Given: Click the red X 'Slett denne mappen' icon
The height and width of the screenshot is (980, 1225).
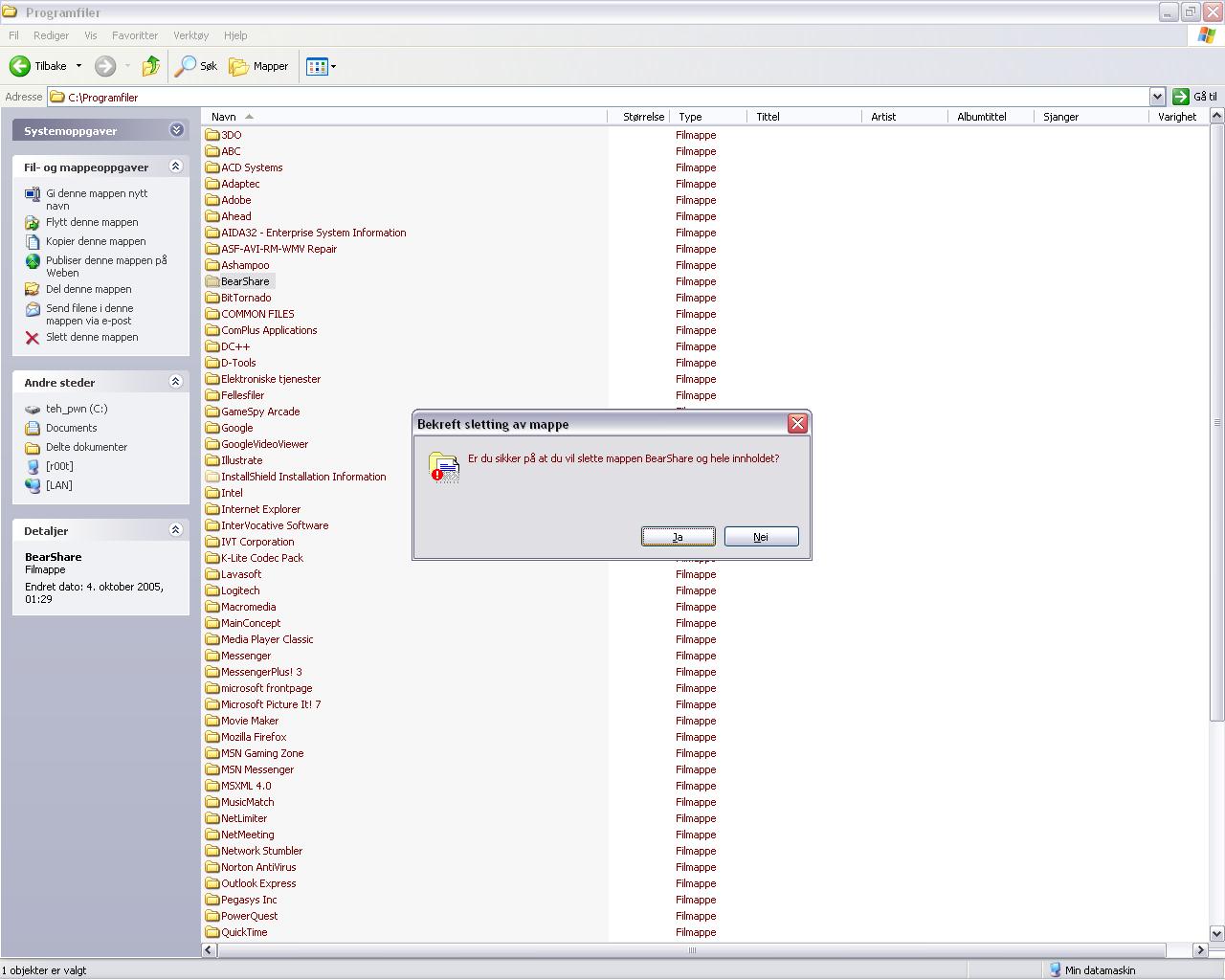Looking at the screenshot, I should (33, 337).
